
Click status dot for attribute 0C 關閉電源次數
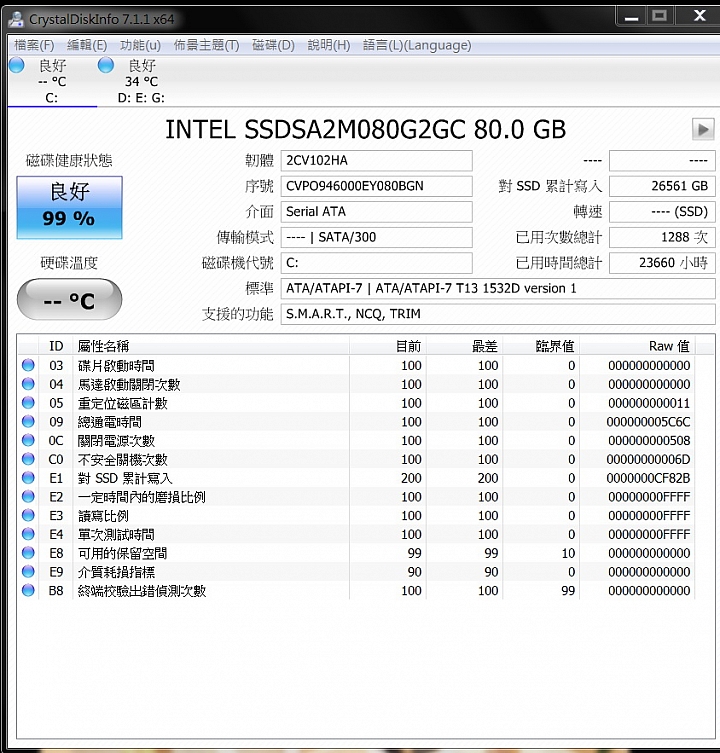pyautogui.click(x=28, y=440)
